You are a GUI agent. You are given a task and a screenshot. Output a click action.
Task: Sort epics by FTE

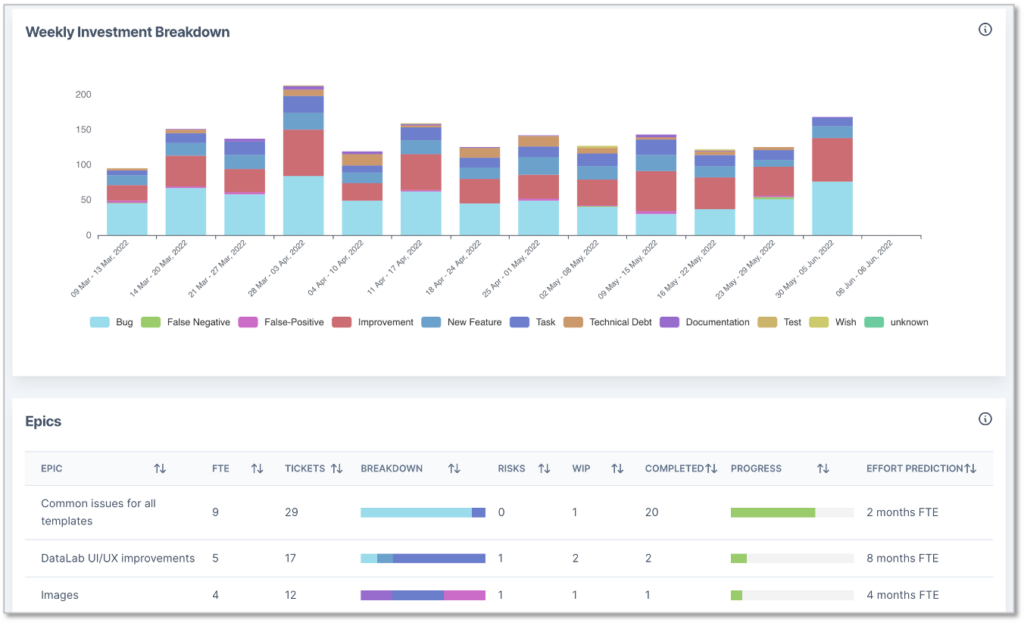pos(255,468)
